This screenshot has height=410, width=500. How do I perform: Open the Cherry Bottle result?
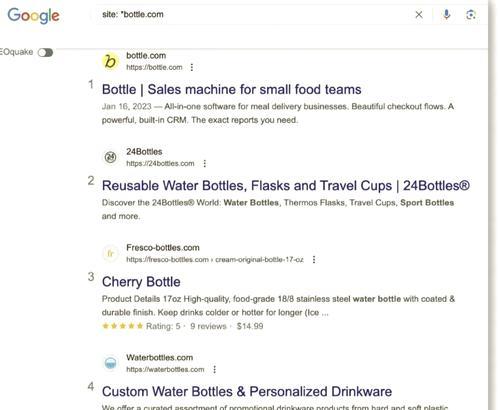(x=141, y=282)
